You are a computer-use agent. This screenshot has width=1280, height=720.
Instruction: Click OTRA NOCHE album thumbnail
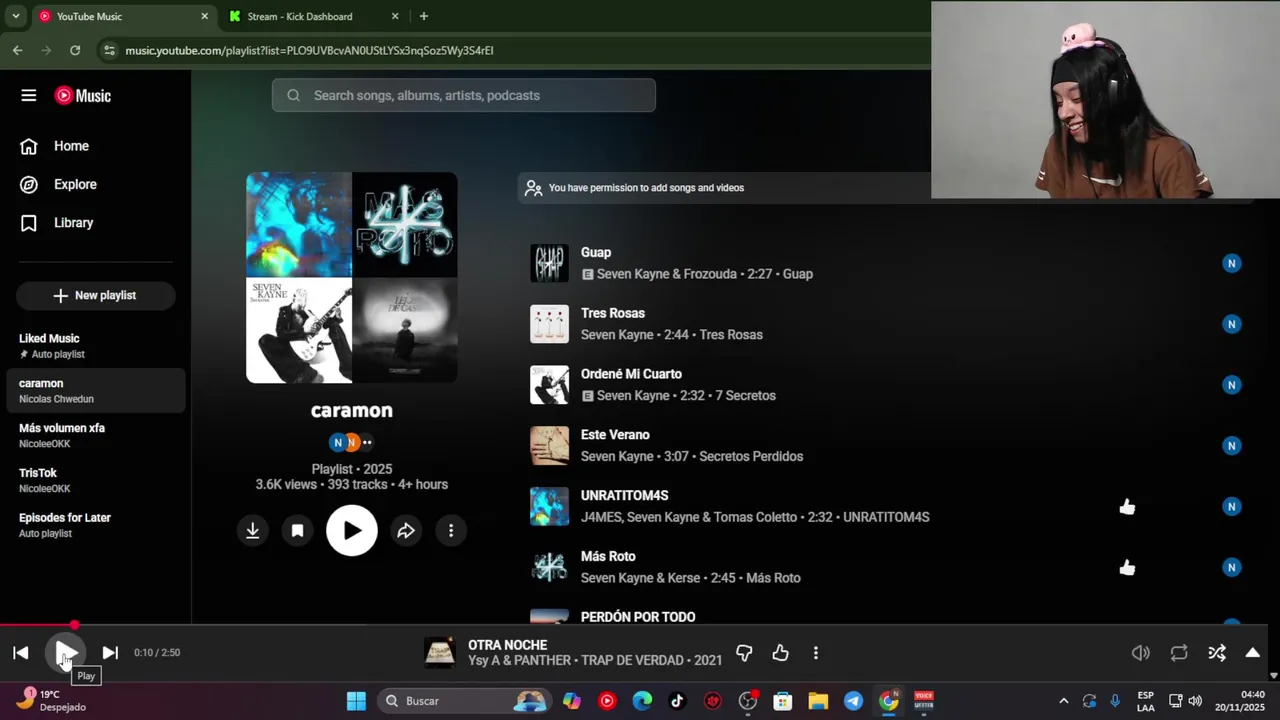coord(440,653)
